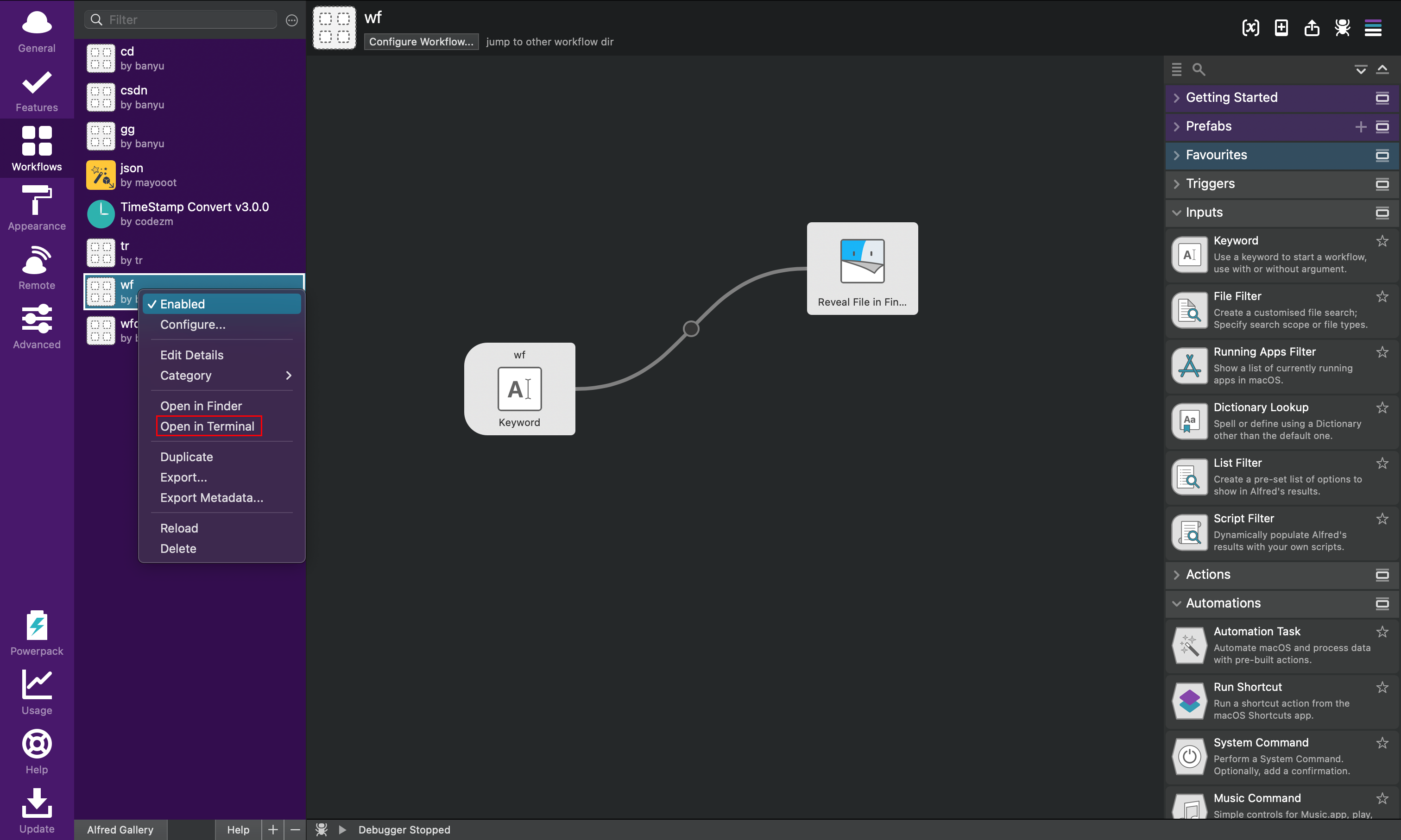Image resolution: width=1401 pixels, height=840 pixels.
Task: Choose Configure... from context menu
Action: pyautogui.click(x=221, y=324)
